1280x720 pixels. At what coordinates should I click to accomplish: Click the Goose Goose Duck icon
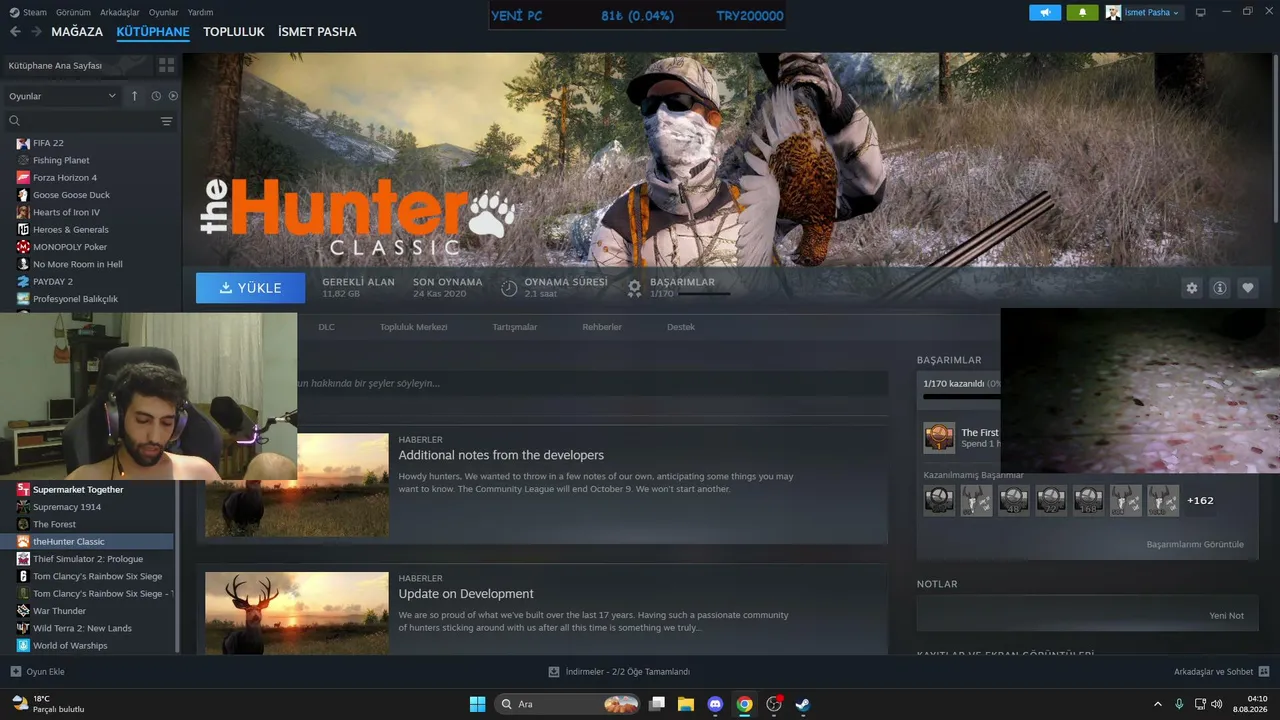(23, 195)
